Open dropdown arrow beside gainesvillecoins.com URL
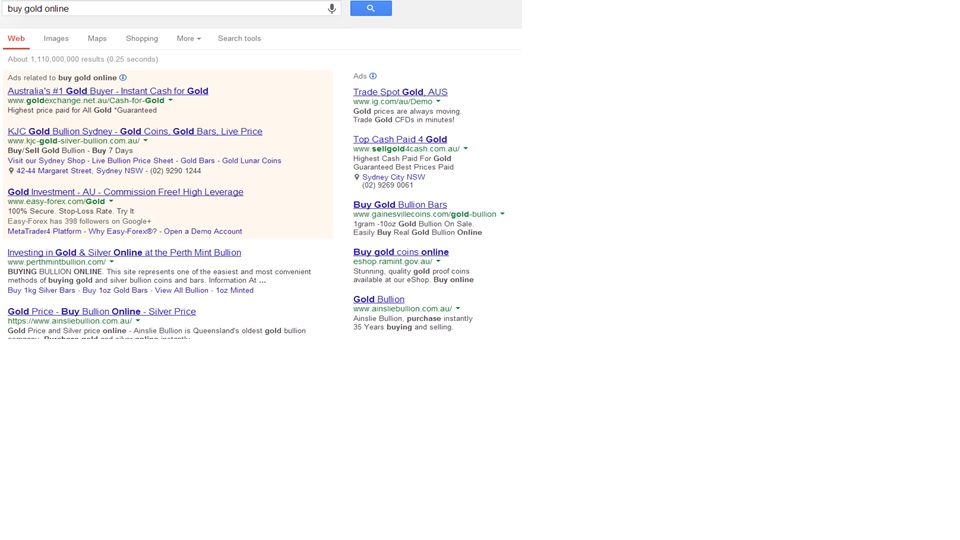The width and height of the screenshot is (960, 540). pos(502,214)
